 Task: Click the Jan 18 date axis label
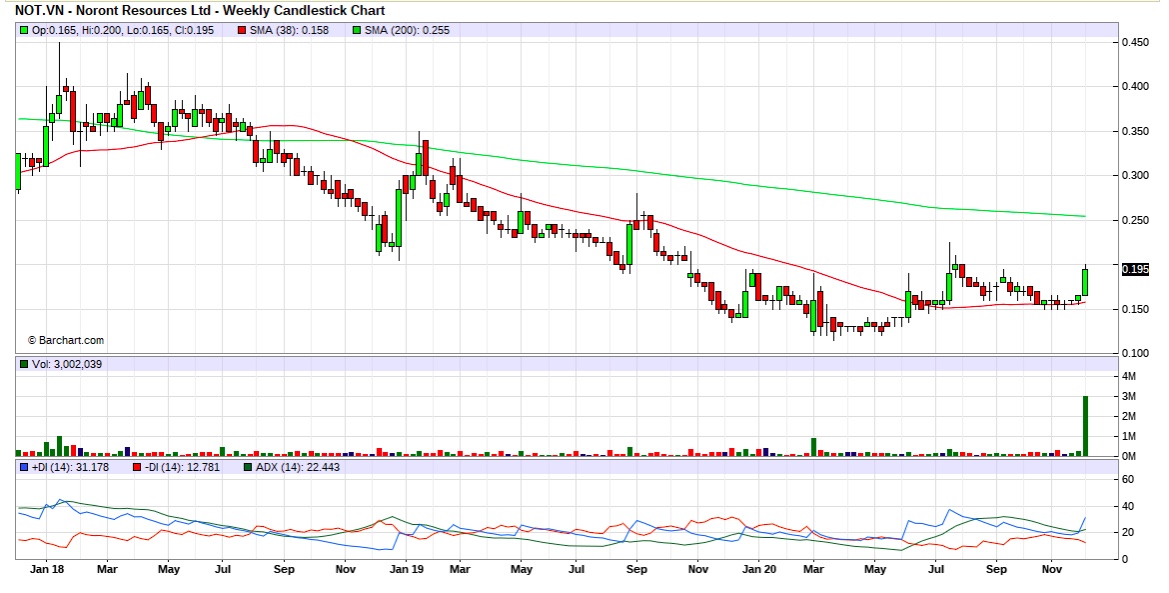coord(48,569)
